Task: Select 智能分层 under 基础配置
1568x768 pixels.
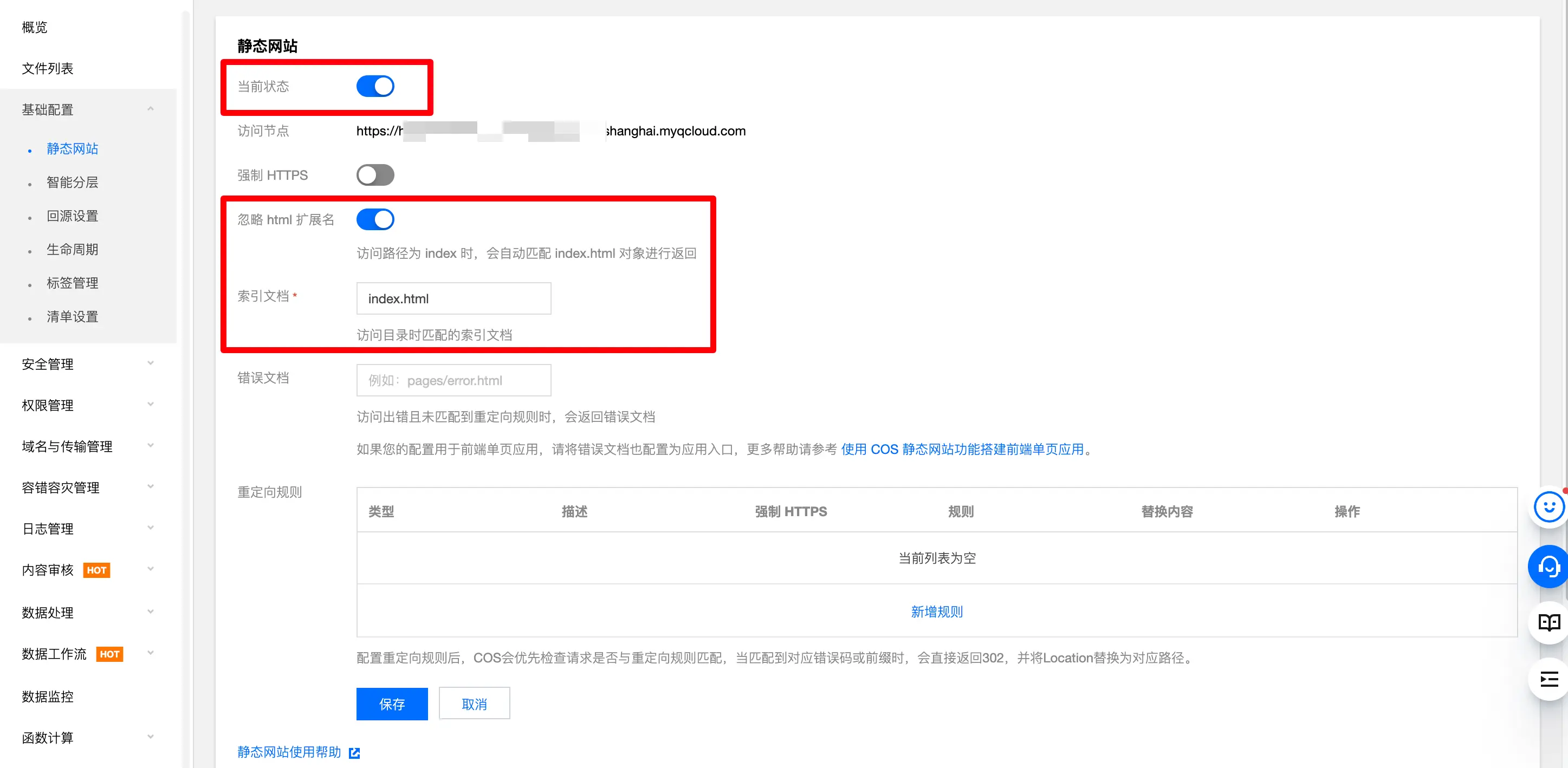Action: coord(73,183)
